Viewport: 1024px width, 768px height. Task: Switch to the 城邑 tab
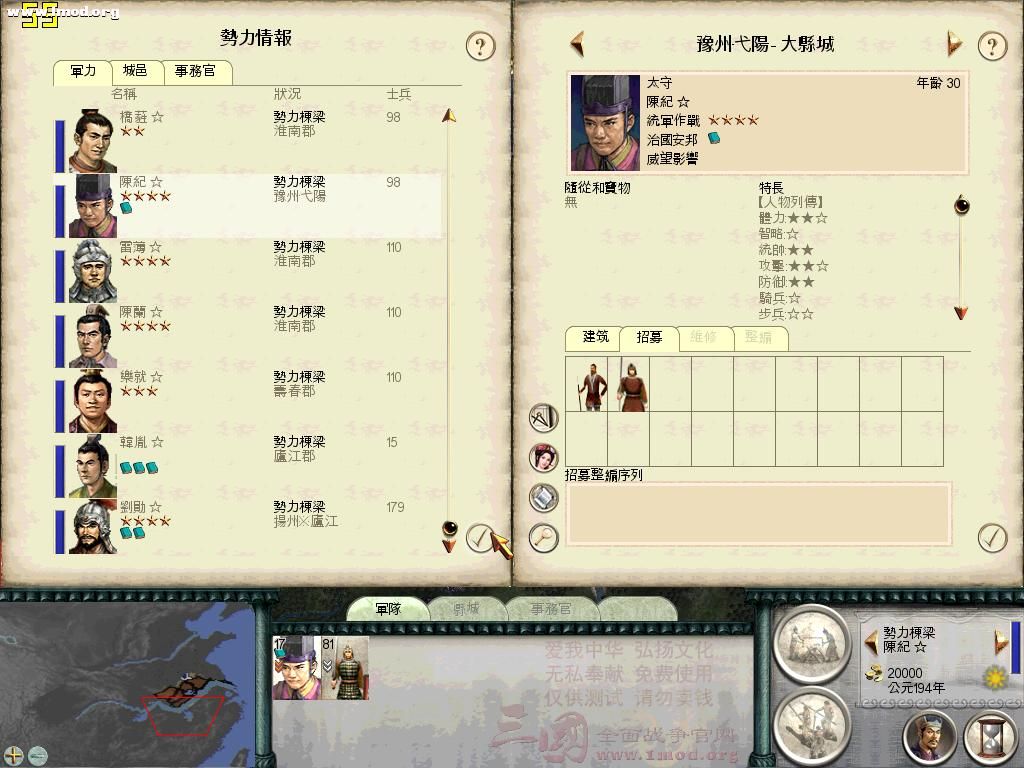(136, 71)
